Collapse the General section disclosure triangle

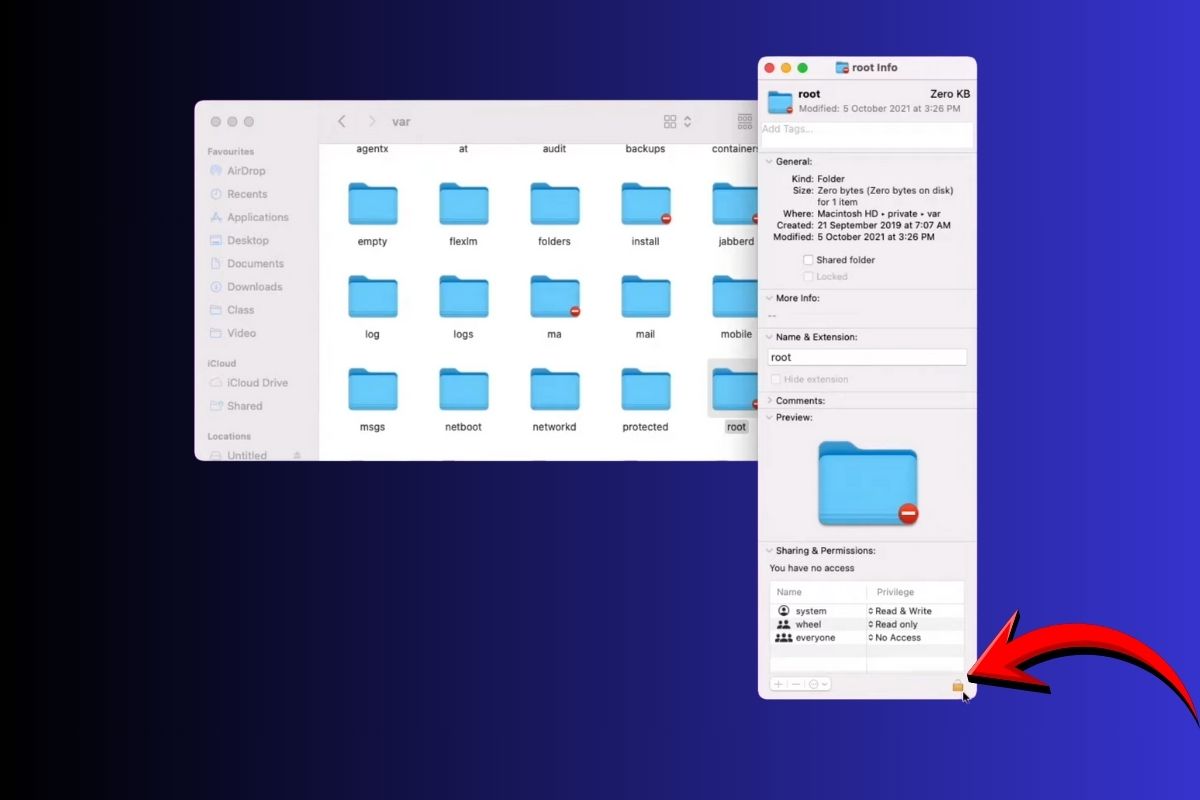click(771, 161)
